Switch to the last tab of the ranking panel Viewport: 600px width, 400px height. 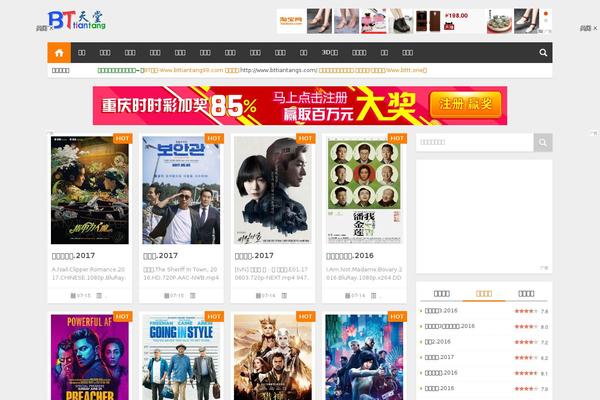coord(526,294)
